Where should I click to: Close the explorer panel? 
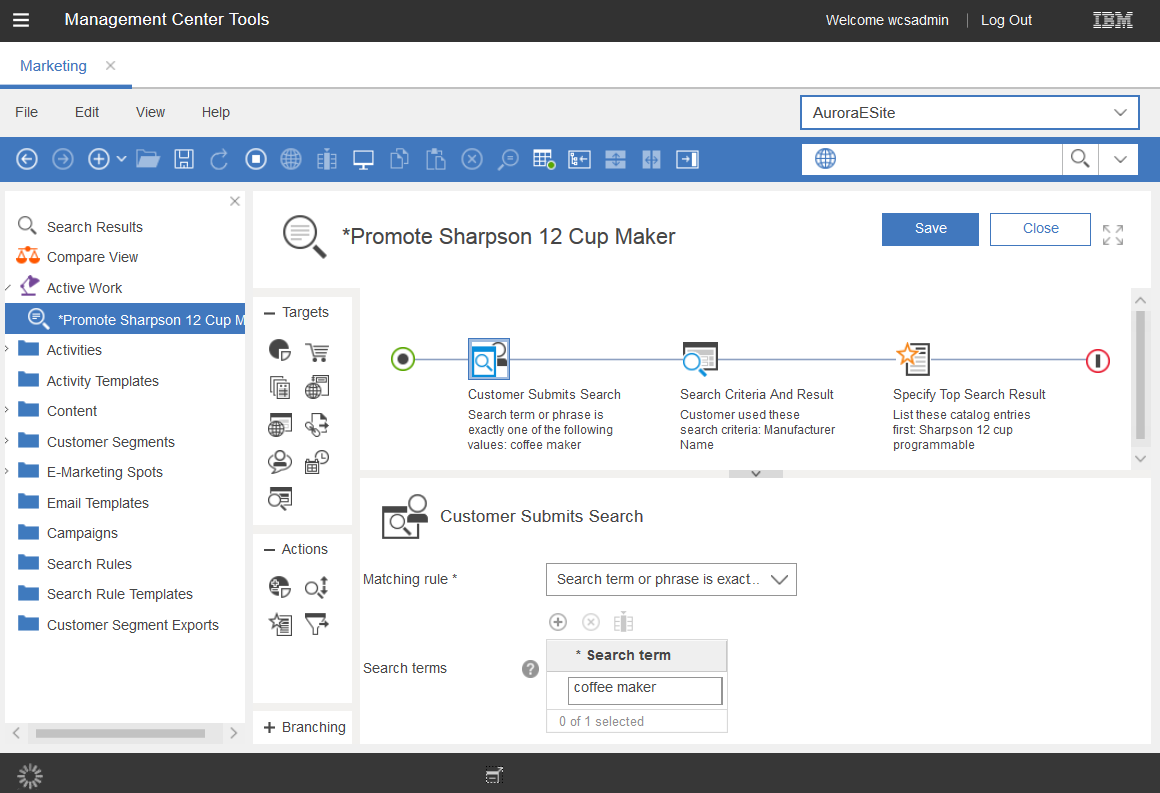pos(235,201)
